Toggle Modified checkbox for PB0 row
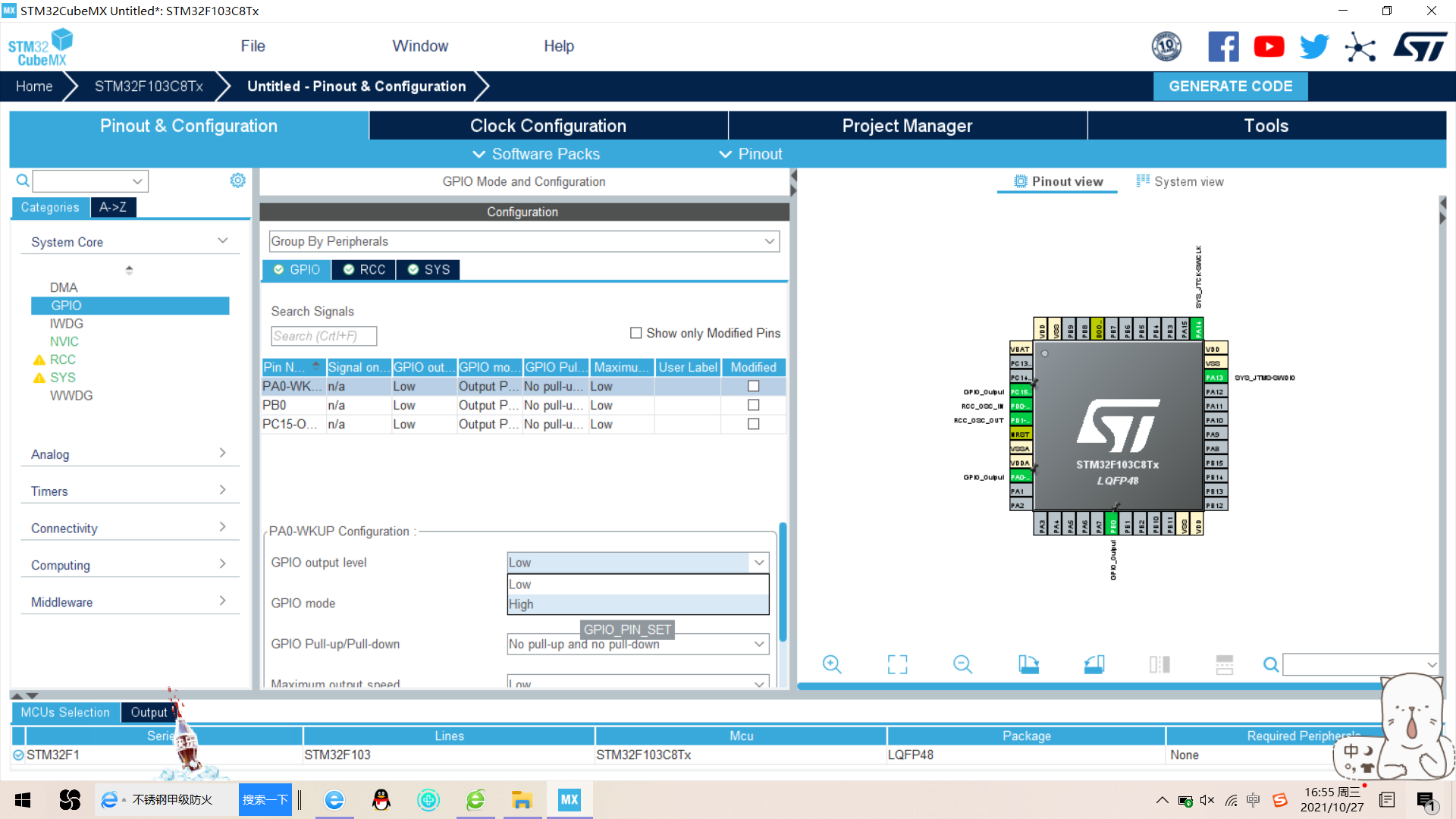The height and width of the screenshot is (819, 1456). [754, 405]
